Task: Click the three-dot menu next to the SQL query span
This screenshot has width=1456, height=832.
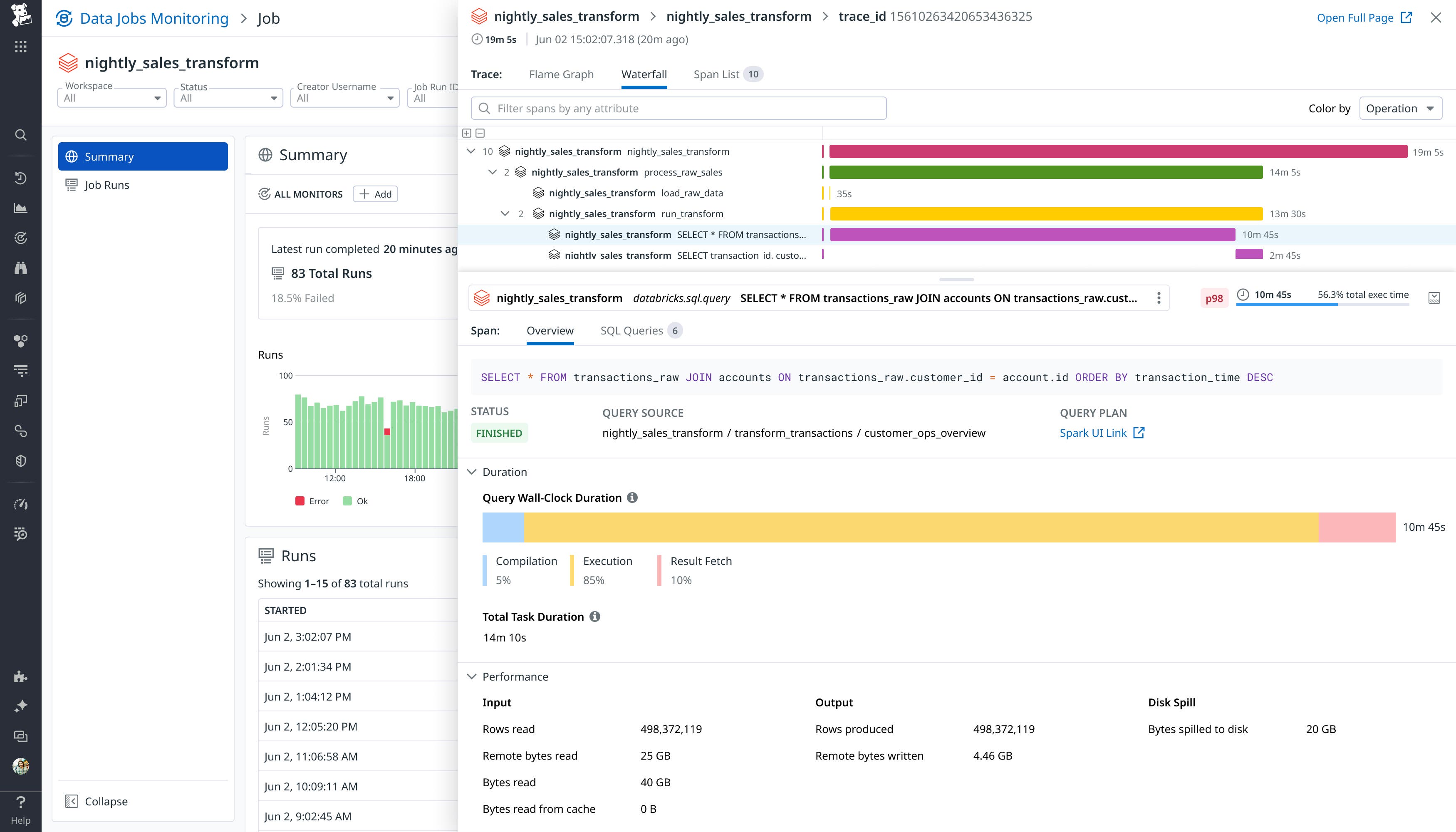Action: 1159,298
